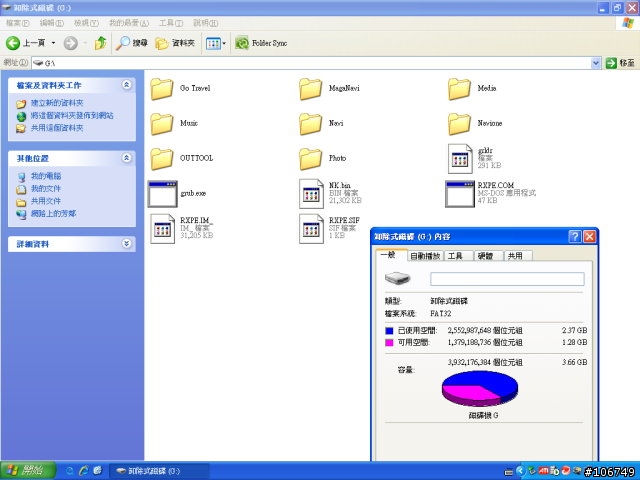The width and height of the screenshot is (640, 480).
Task: Click the blue used space color box
Action: [389, 331]
